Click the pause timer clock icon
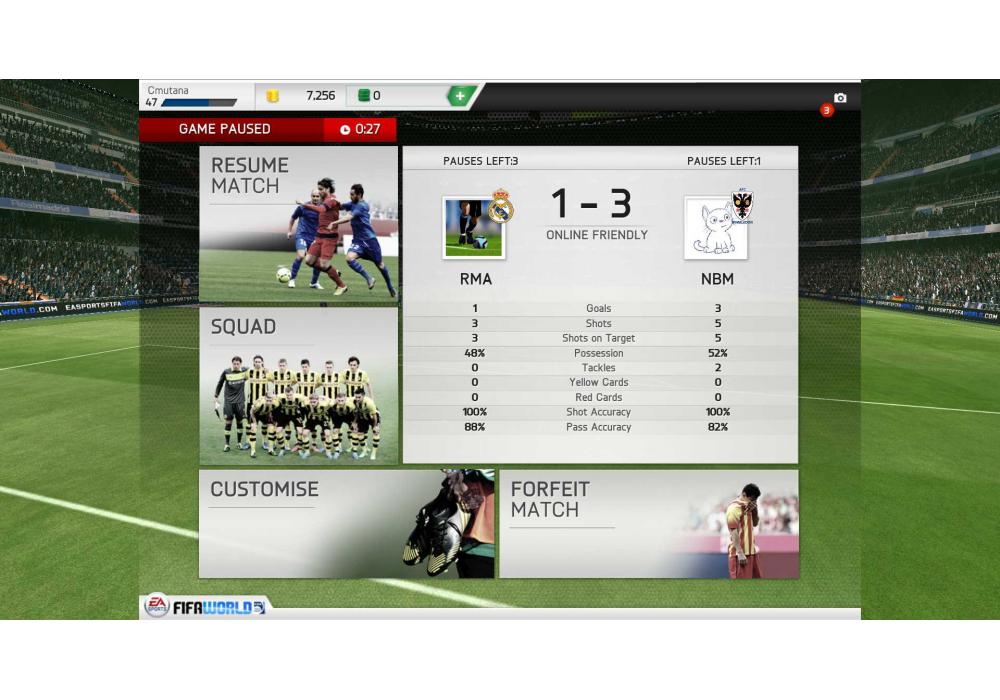This screenshot has width=1000, height=700. click(x=345, y=129)
